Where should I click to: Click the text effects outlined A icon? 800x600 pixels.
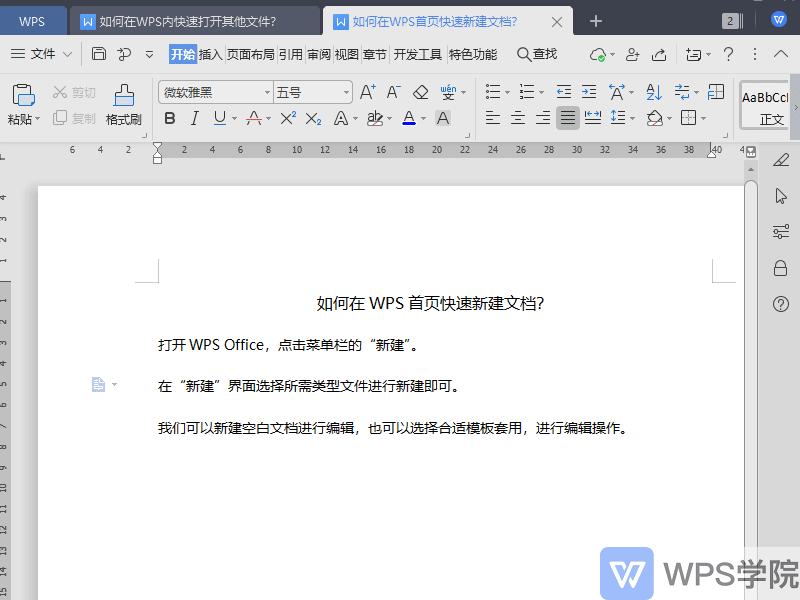(340, 118)
